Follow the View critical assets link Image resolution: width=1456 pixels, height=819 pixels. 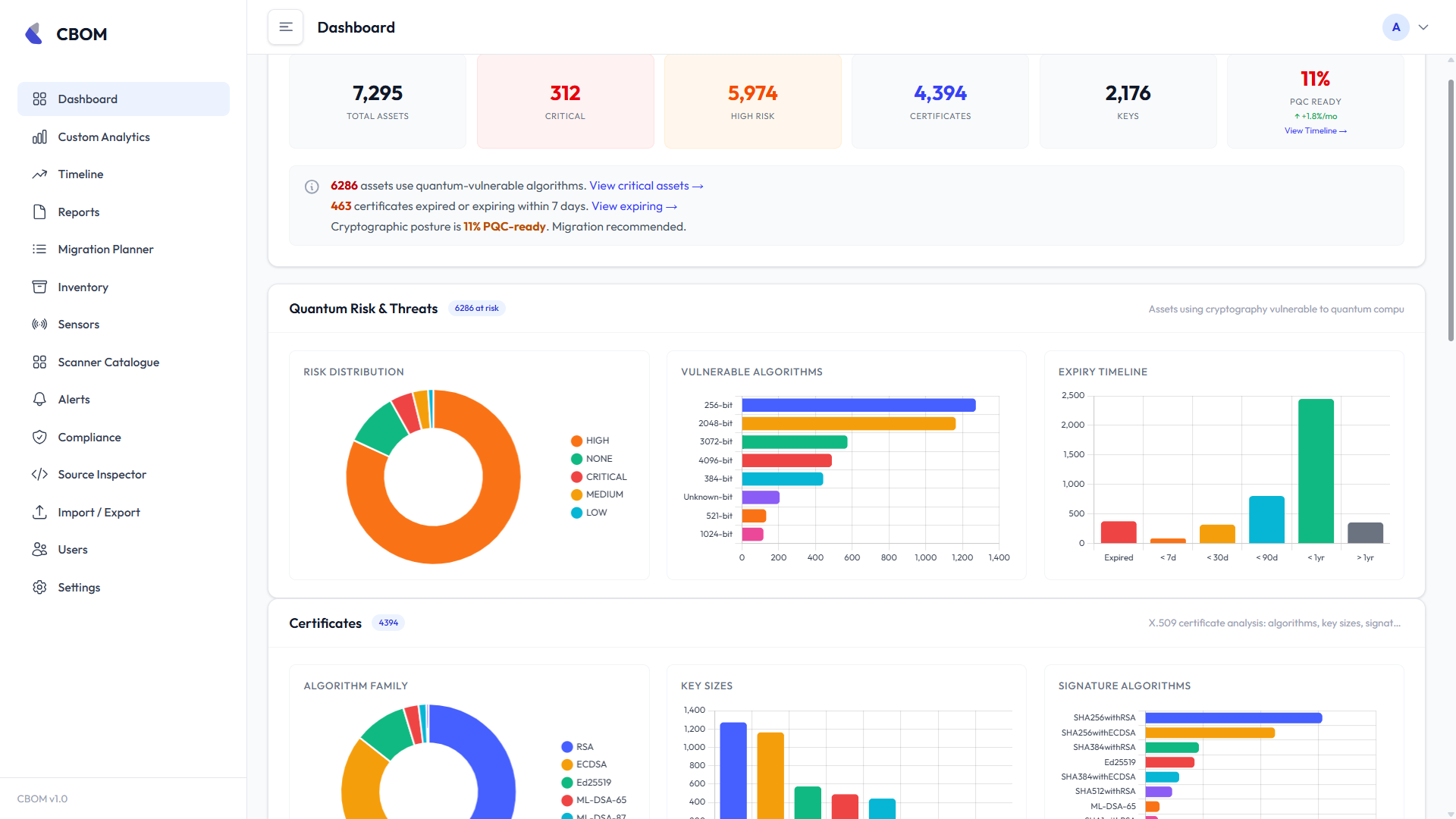(646, 186)
